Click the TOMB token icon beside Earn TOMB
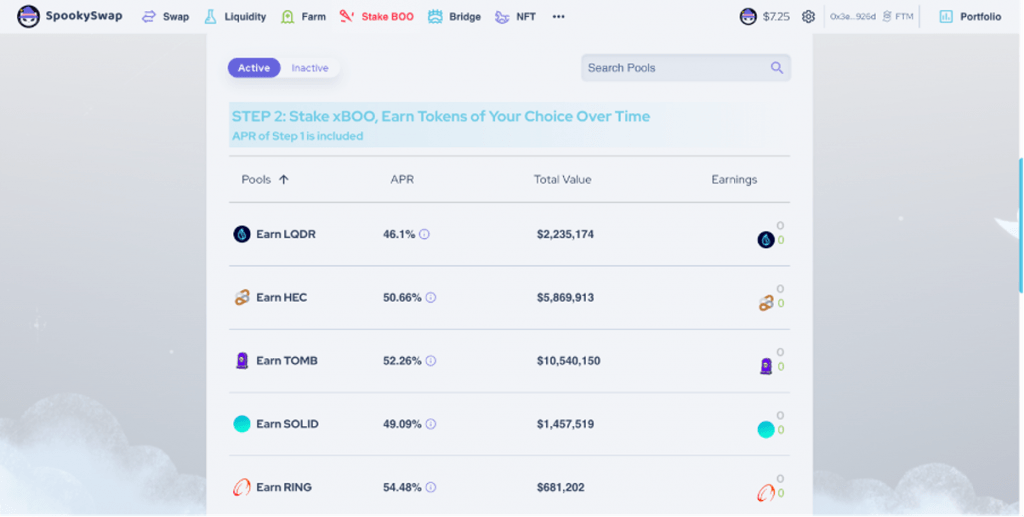The image size is (1024, 517). point(242,361)
